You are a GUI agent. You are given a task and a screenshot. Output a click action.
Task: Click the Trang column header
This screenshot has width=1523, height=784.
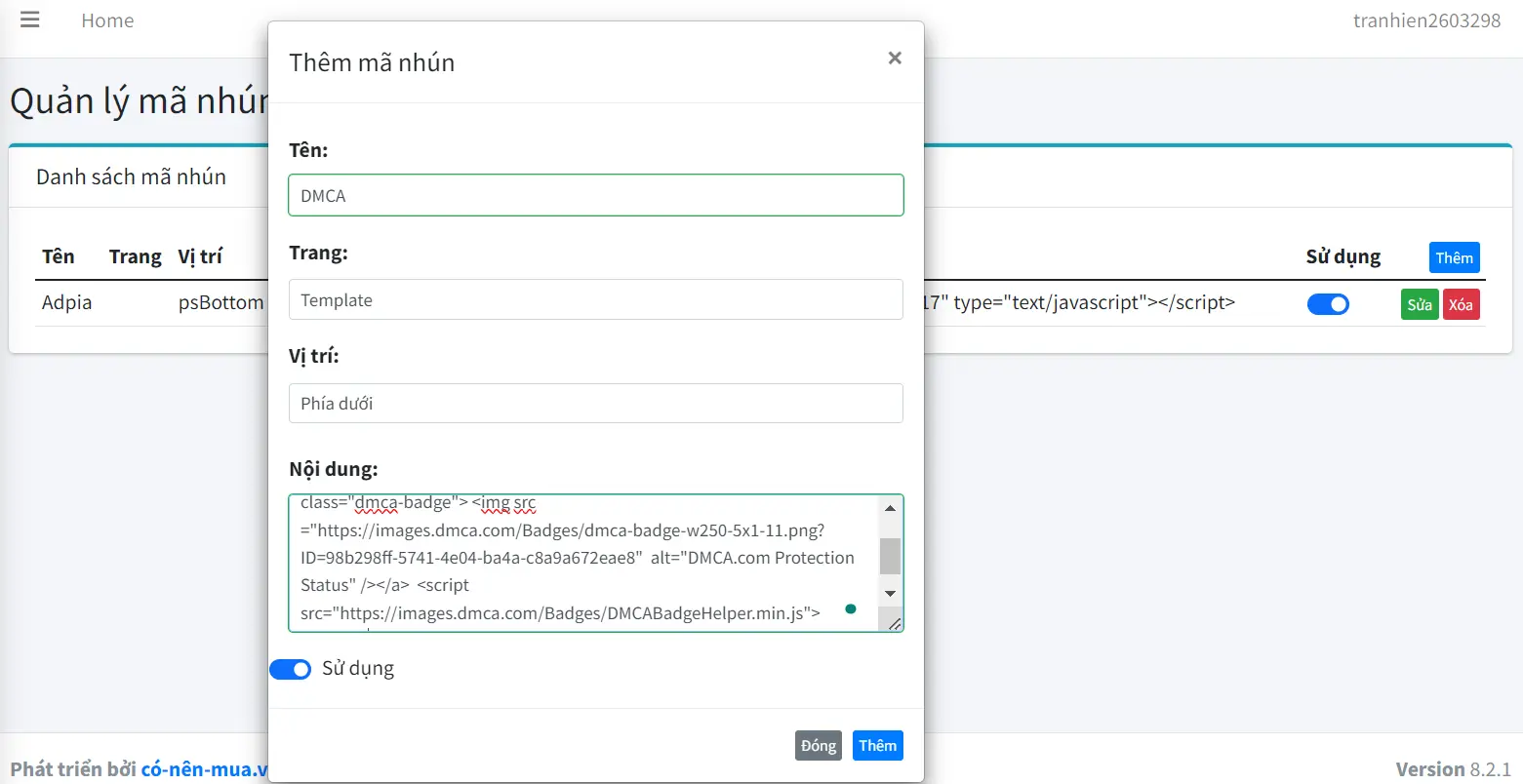(x=136, y=256)
